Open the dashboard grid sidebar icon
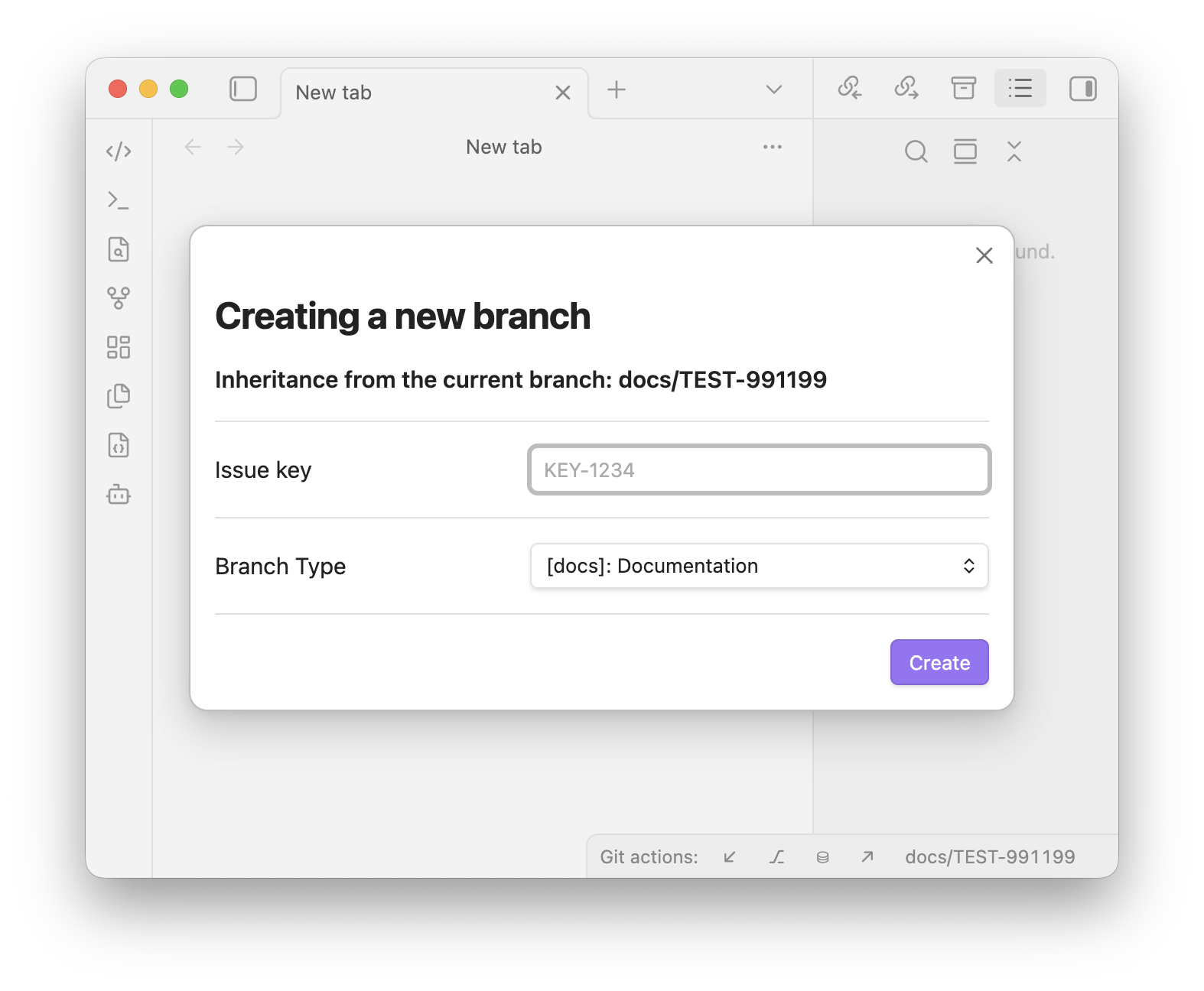Screen dimensions: 1204x991 point(119,347)
